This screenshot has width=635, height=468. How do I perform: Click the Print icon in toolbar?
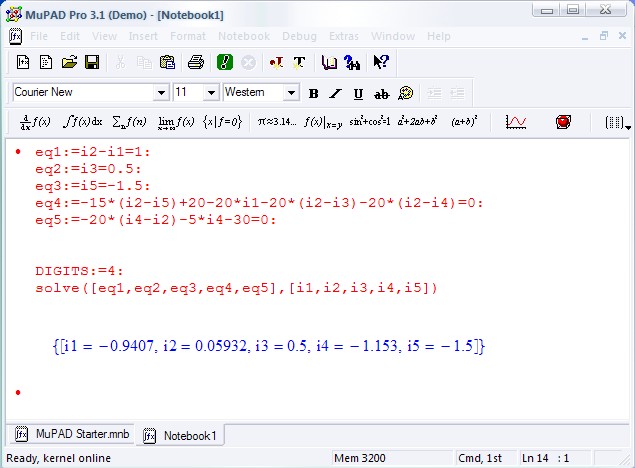pos(197,62)
